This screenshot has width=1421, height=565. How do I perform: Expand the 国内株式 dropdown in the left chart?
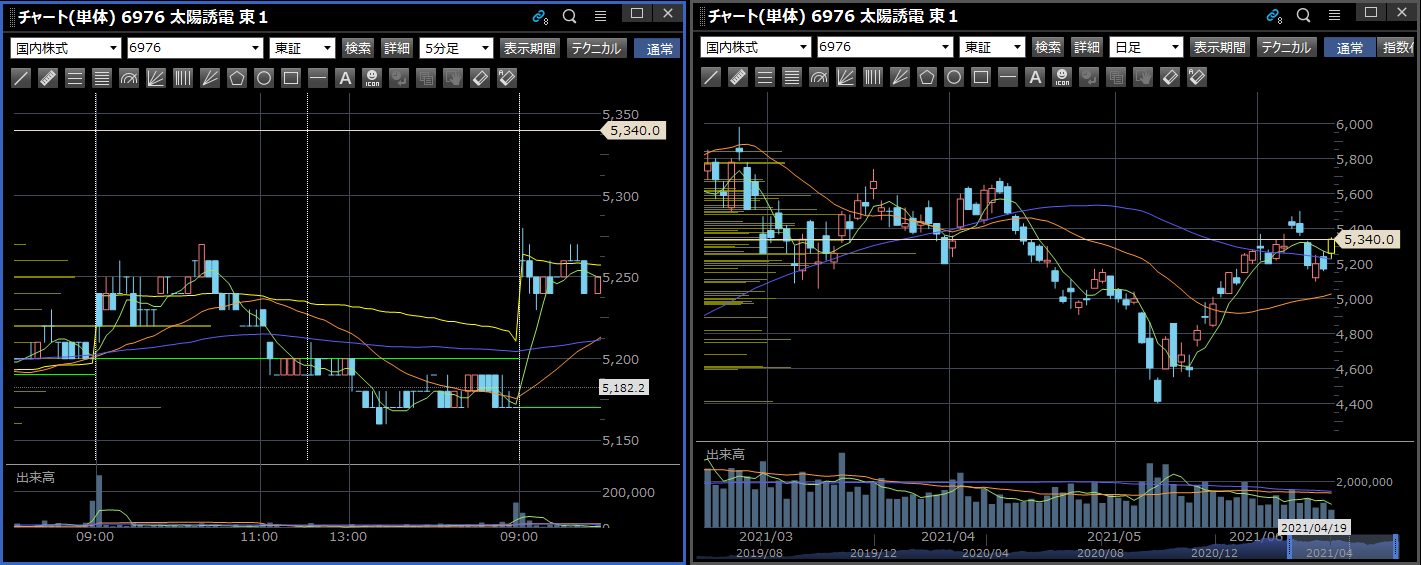click(x=65, y=48)
